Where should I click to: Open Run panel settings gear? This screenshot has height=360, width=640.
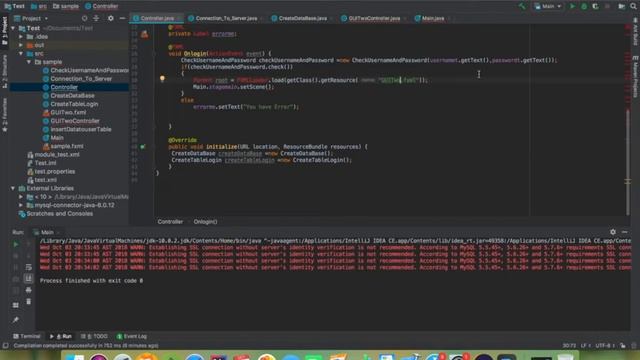[x=613, y=232]
